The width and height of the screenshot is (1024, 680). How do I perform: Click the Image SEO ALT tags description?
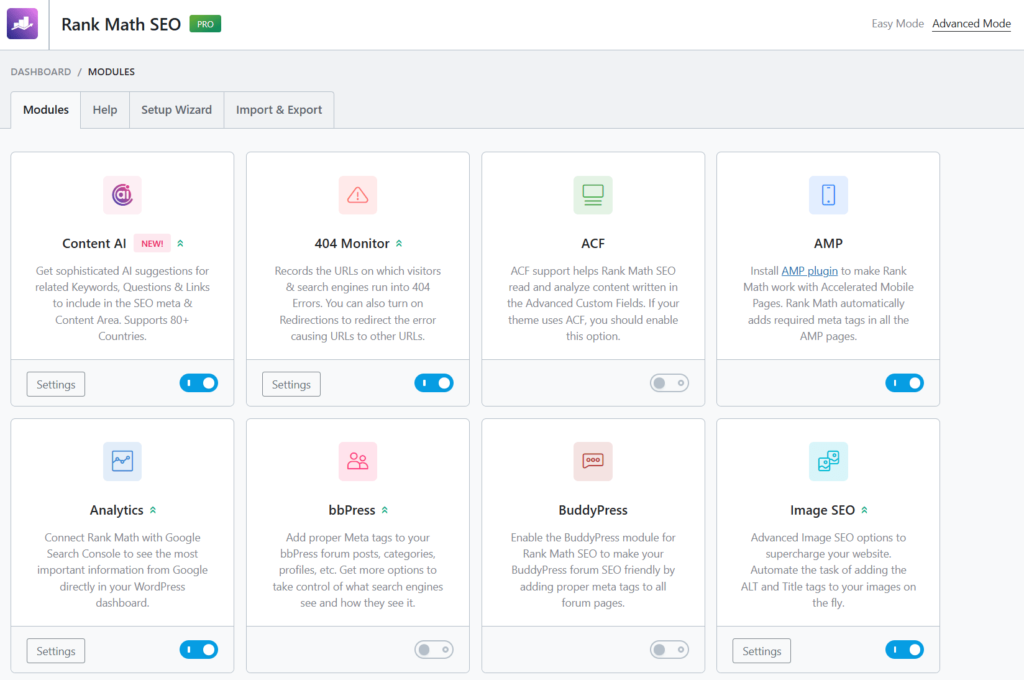click(x=828, y=570)
